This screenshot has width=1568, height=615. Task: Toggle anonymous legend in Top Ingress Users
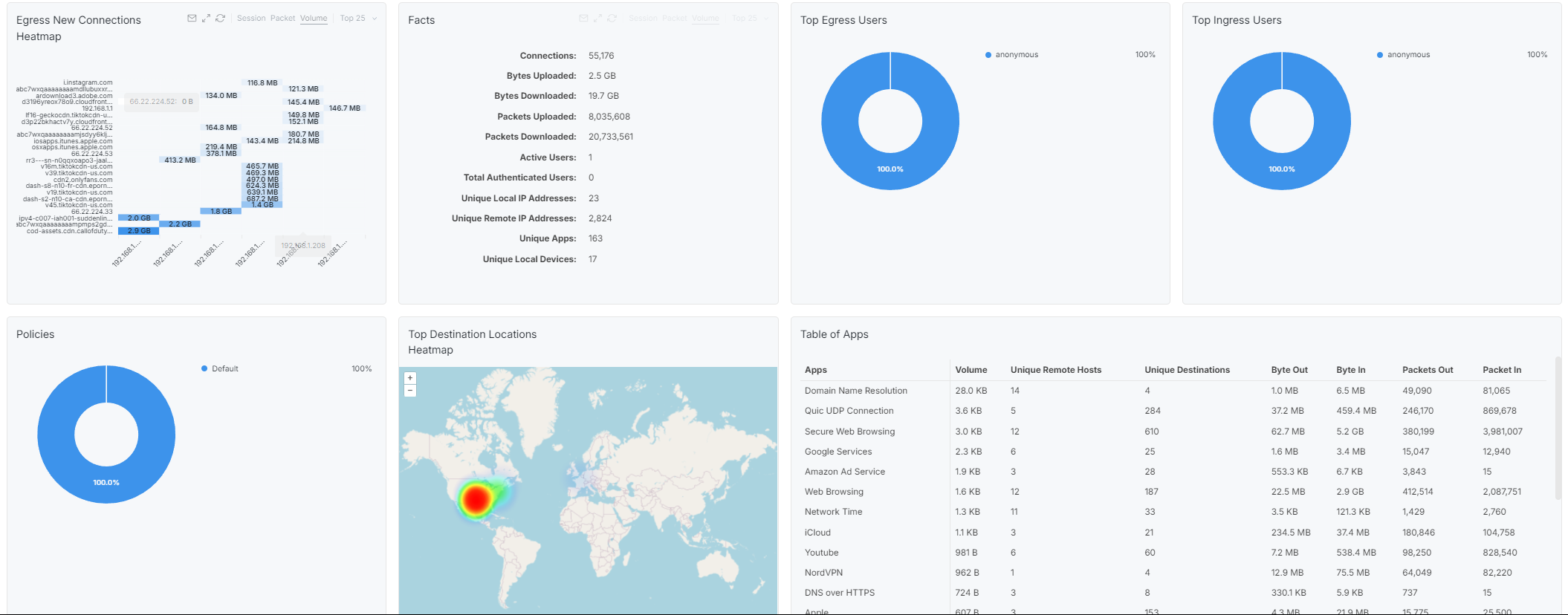[1403, 55]
